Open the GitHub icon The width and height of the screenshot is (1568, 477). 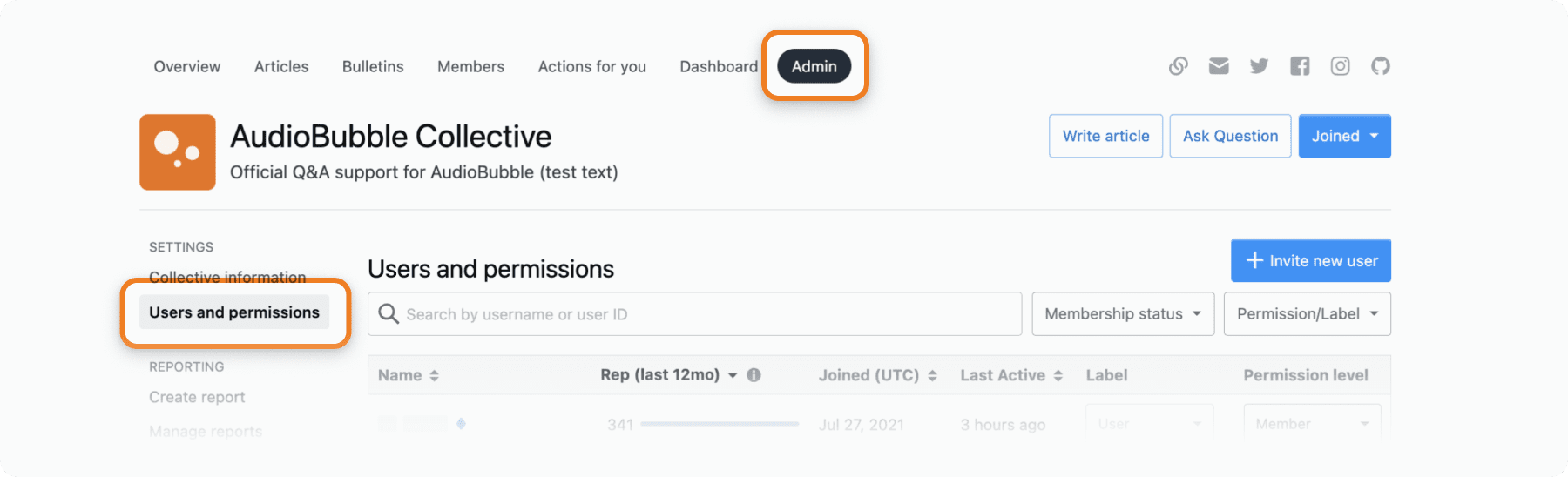point(1381,66)
